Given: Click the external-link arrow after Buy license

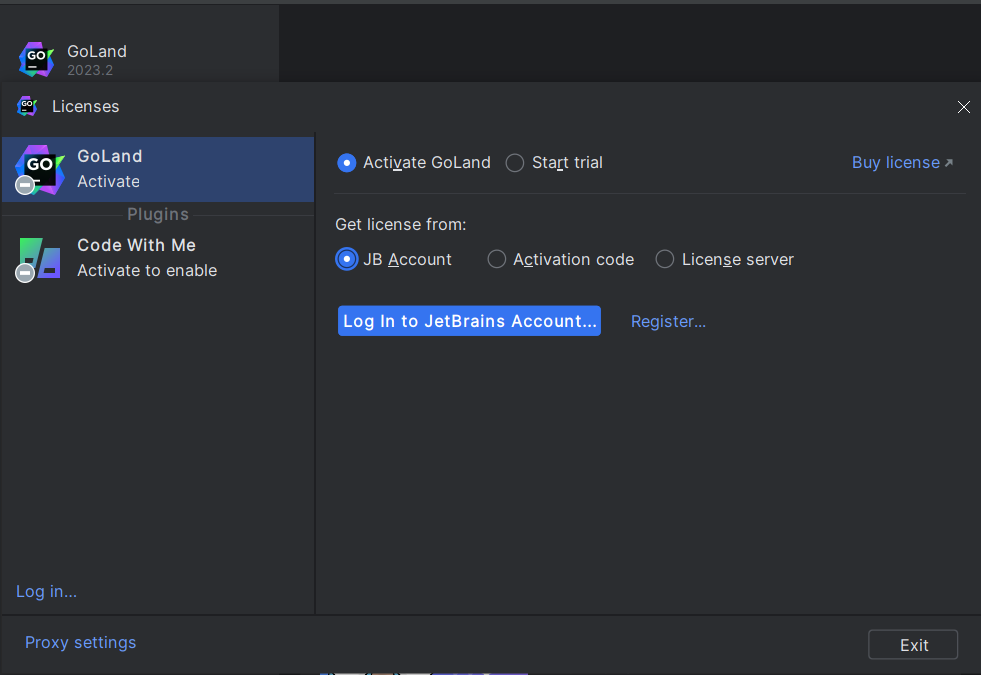Looking at the screenshot, I should (x=949, y=163).
